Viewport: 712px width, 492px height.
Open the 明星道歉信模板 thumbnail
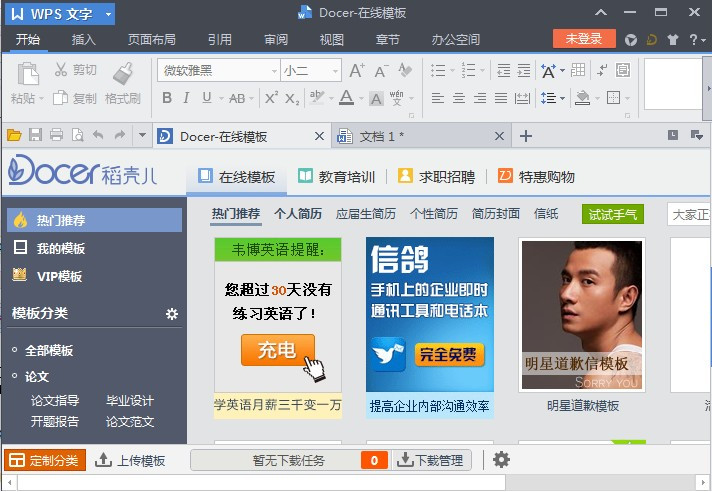pyautogui.click(x=582, y=315)
